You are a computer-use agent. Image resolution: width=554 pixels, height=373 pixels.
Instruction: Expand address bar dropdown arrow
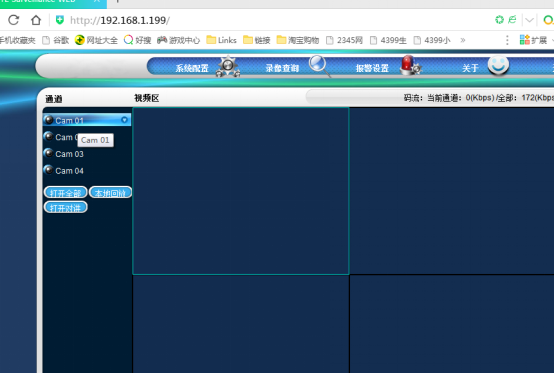[x=529, y=20]
